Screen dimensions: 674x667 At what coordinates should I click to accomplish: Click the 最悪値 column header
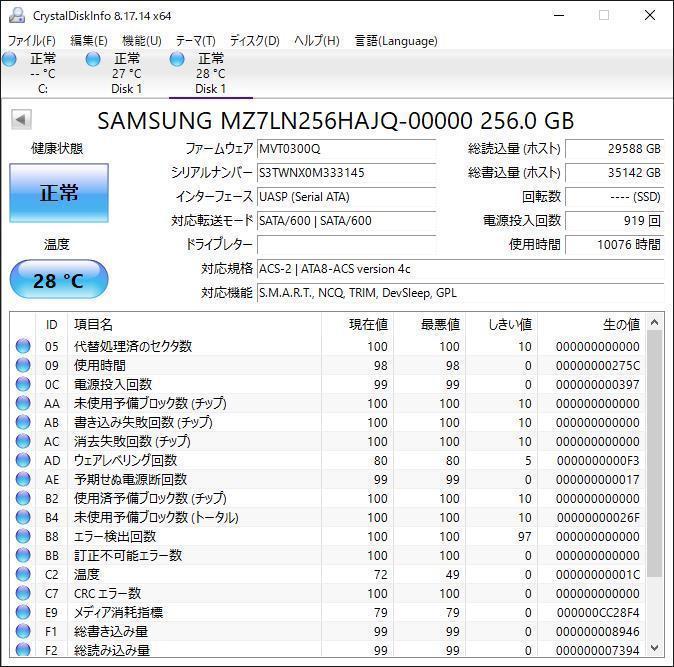pyautogui.click(x=429, y=324)
